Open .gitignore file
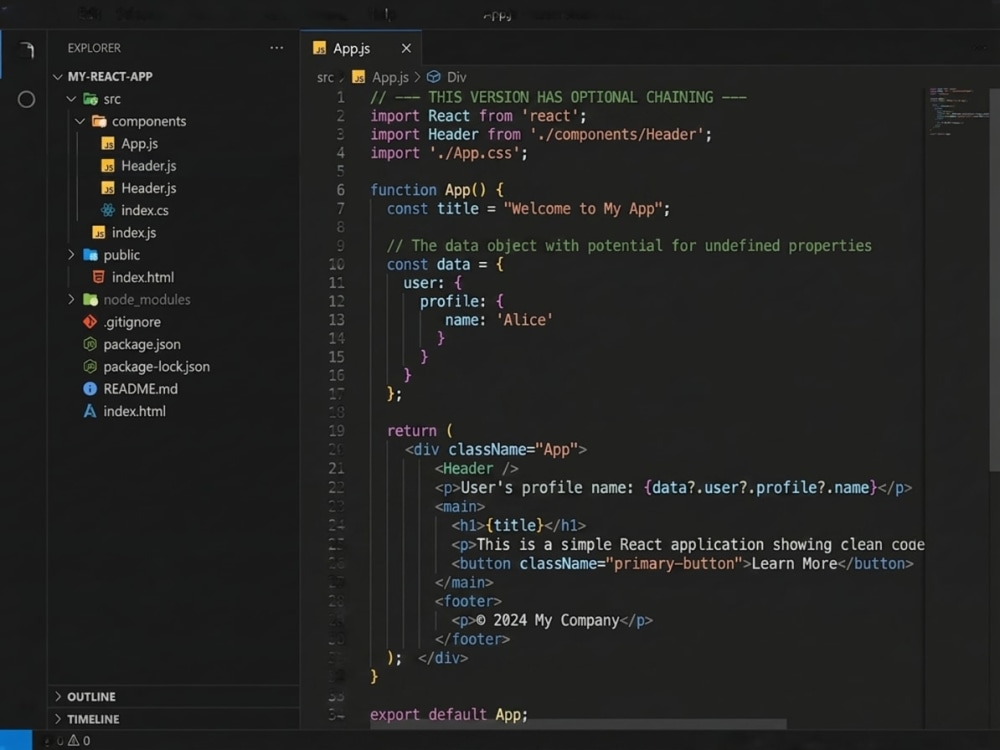1000x750 pixels. (132, 322)
